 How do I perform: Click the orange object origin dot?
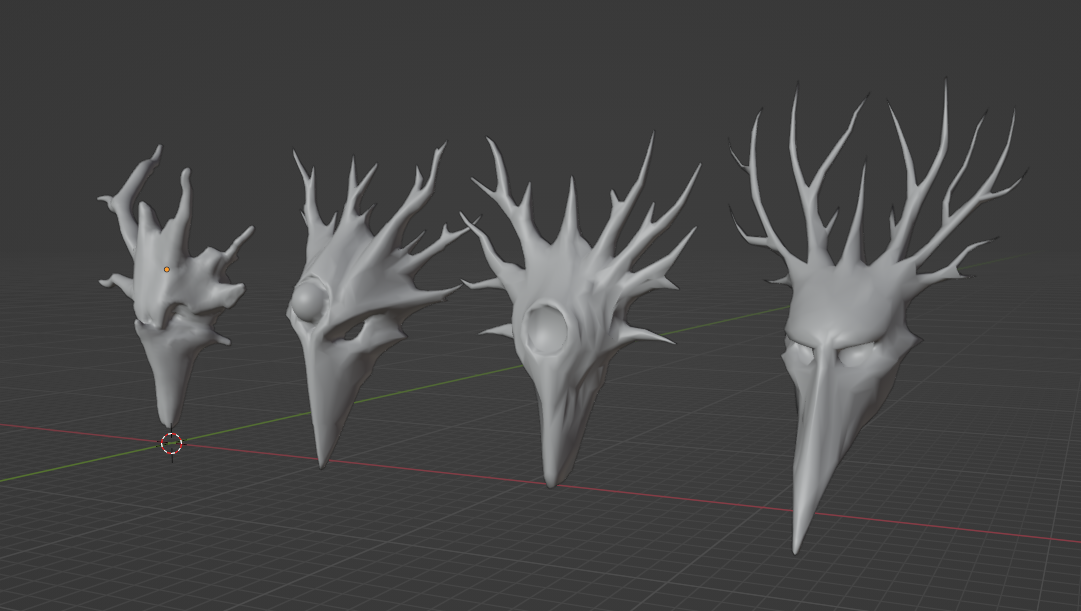(167, 269)
